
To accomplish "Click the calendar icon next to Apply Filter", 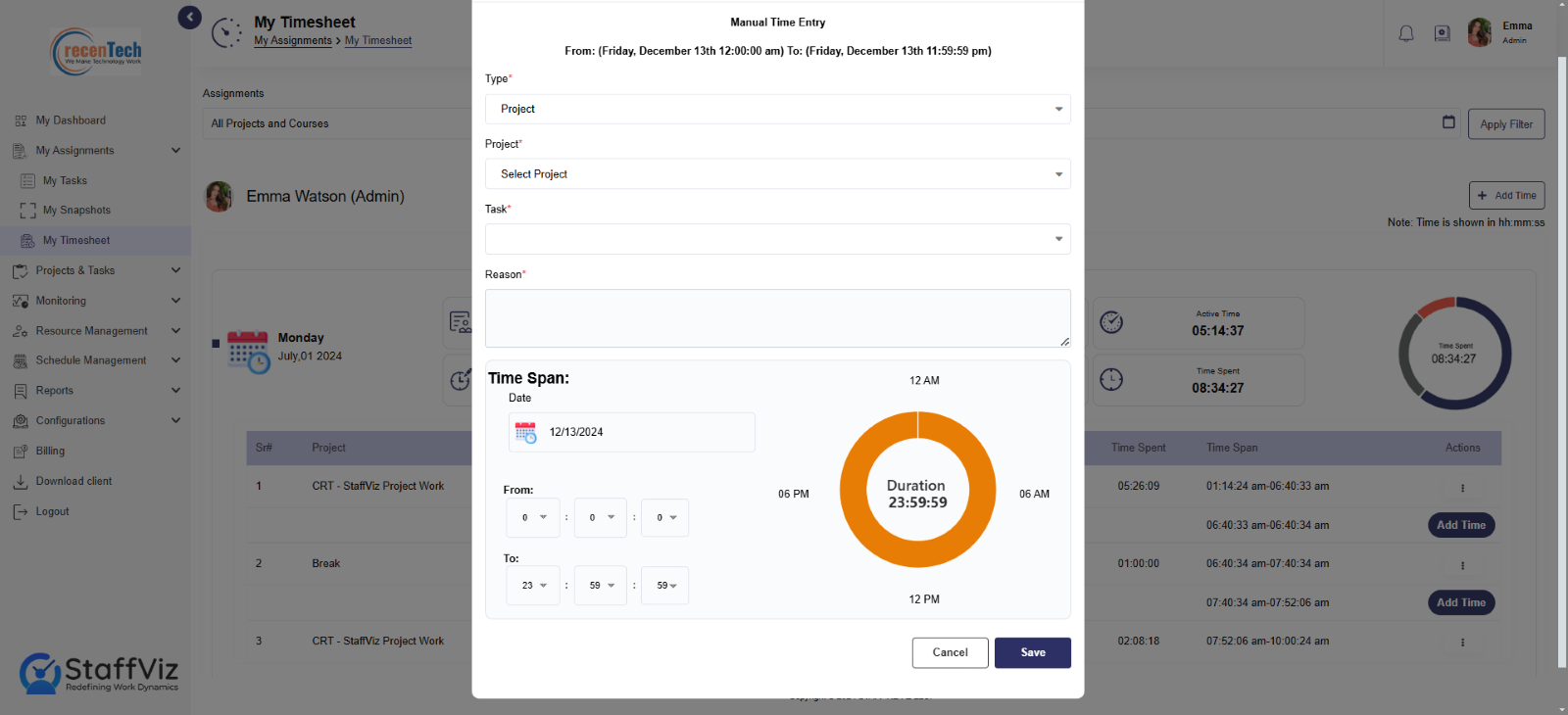I will (1448, 122).
